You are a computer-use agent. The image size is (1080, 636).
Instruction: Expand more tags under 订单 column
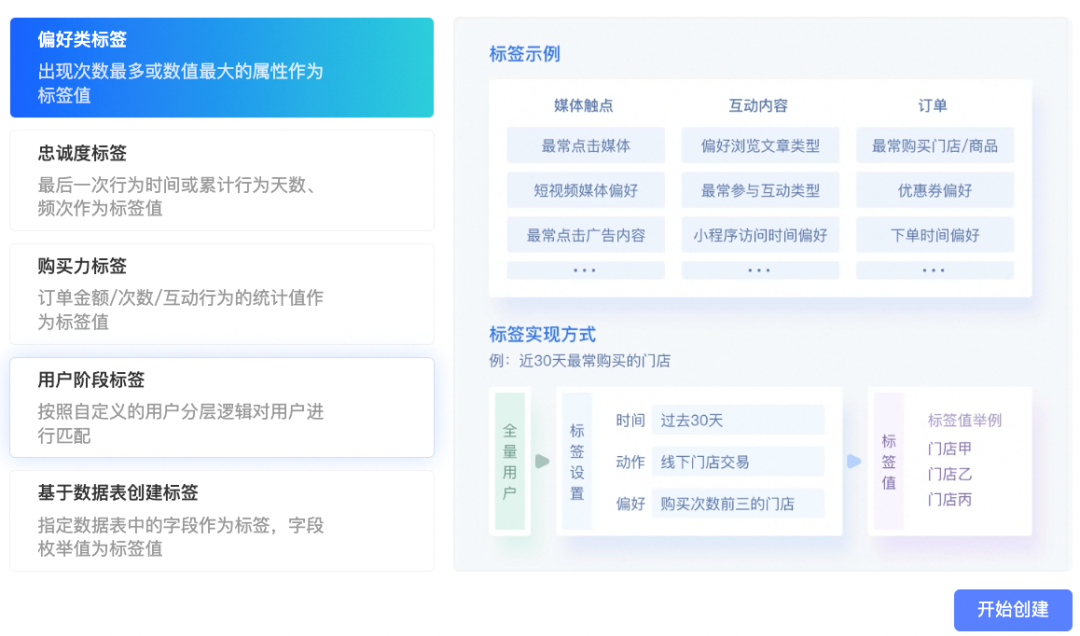[x=934, y=270]
